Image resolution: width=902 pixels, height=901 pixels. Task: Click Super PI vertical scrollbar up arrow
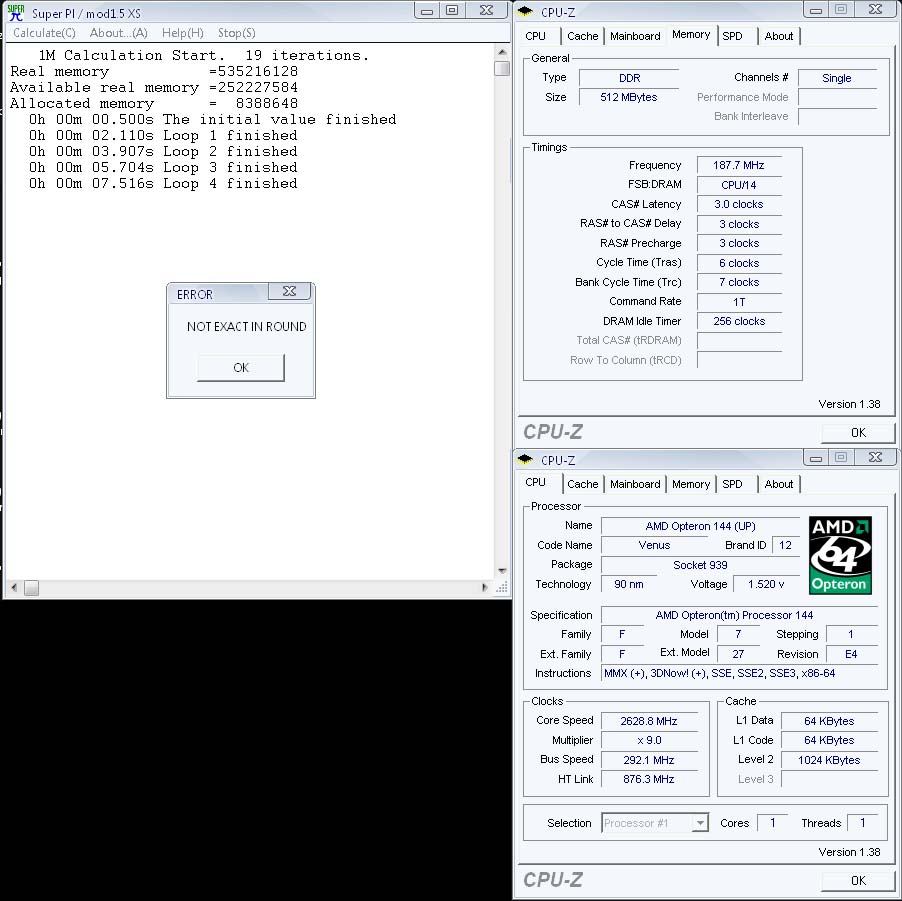pyautogui.click(x=502, y=52)
